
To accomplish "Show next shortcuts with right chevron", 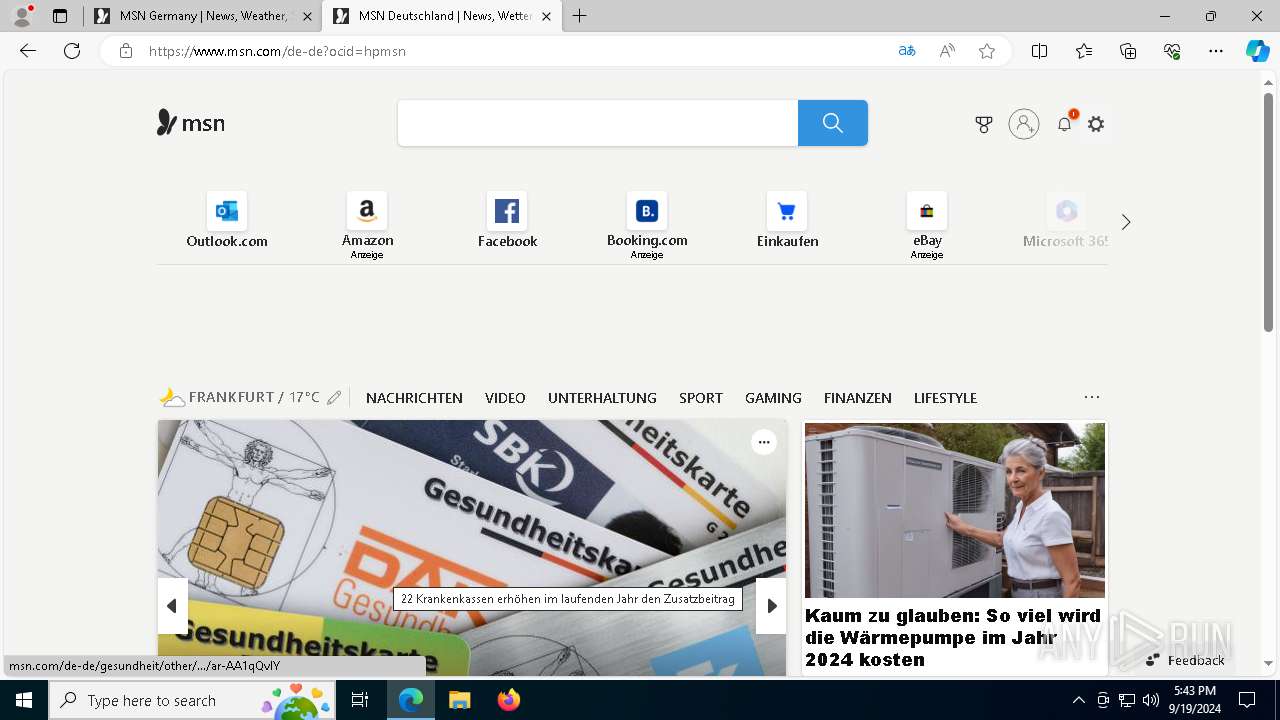I will point(1126,222).
